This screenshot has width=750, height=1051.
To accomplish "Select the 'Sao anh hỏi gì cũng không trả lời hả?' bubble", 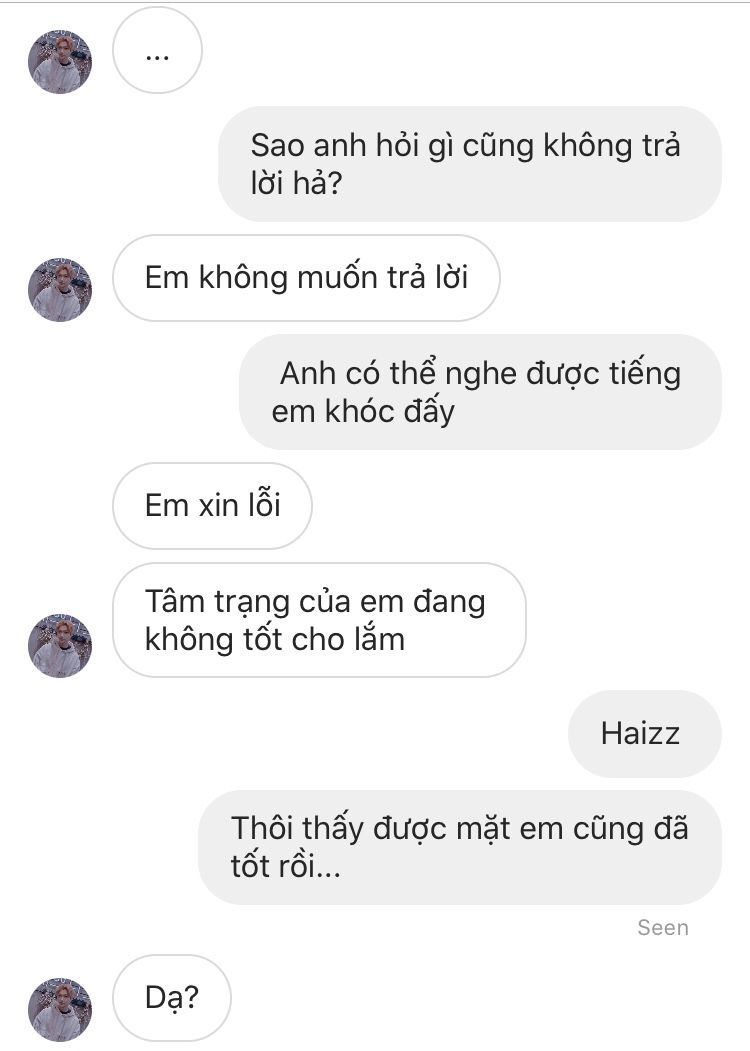I will point(470,164).
